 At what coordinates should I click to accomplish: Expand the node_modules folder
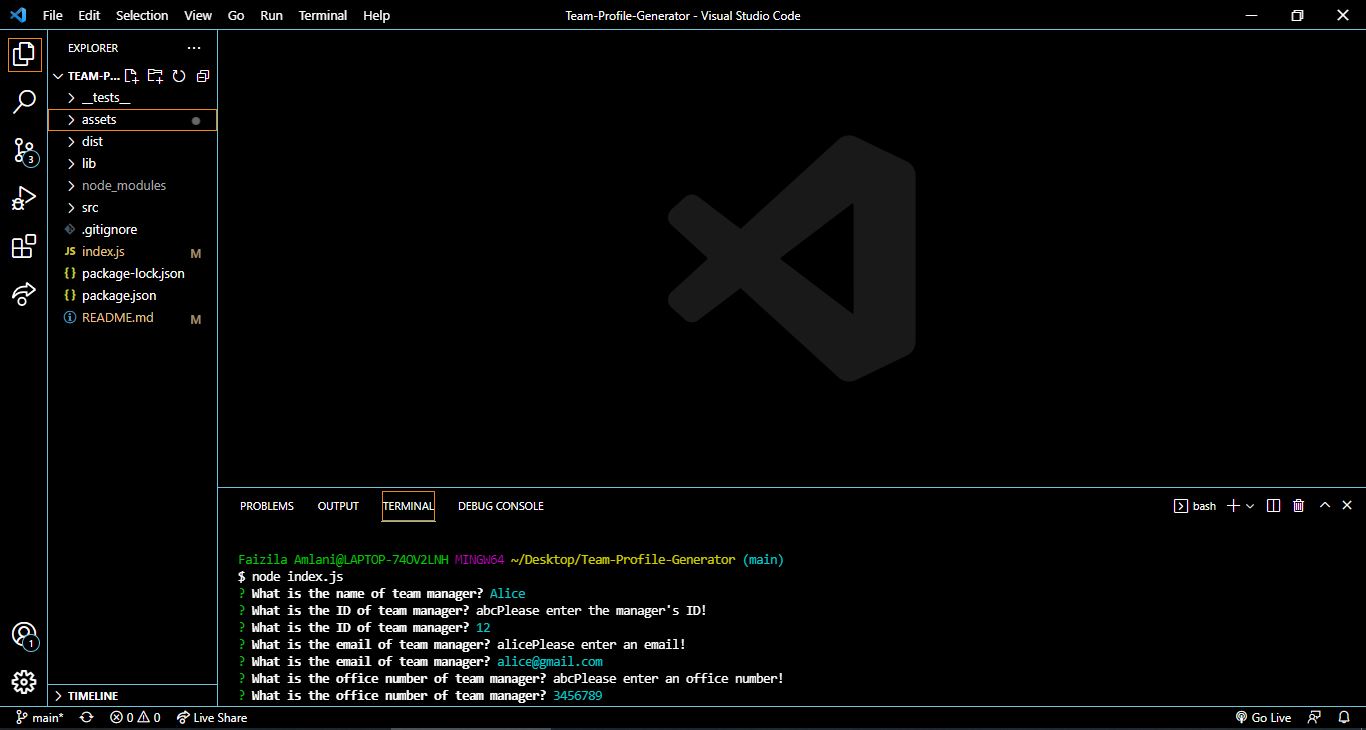[x=132, y=186]
